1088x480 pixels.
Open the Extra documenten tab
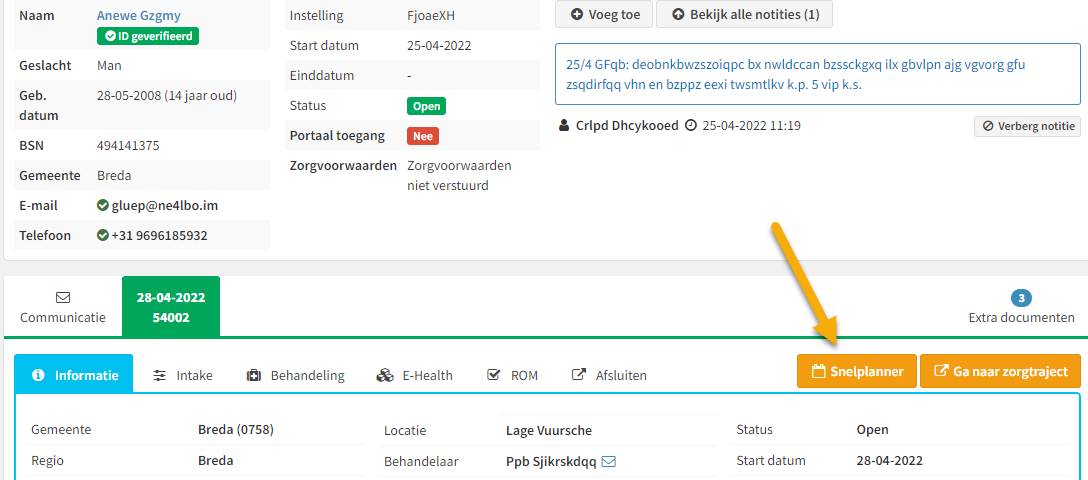coord(1021,308)
